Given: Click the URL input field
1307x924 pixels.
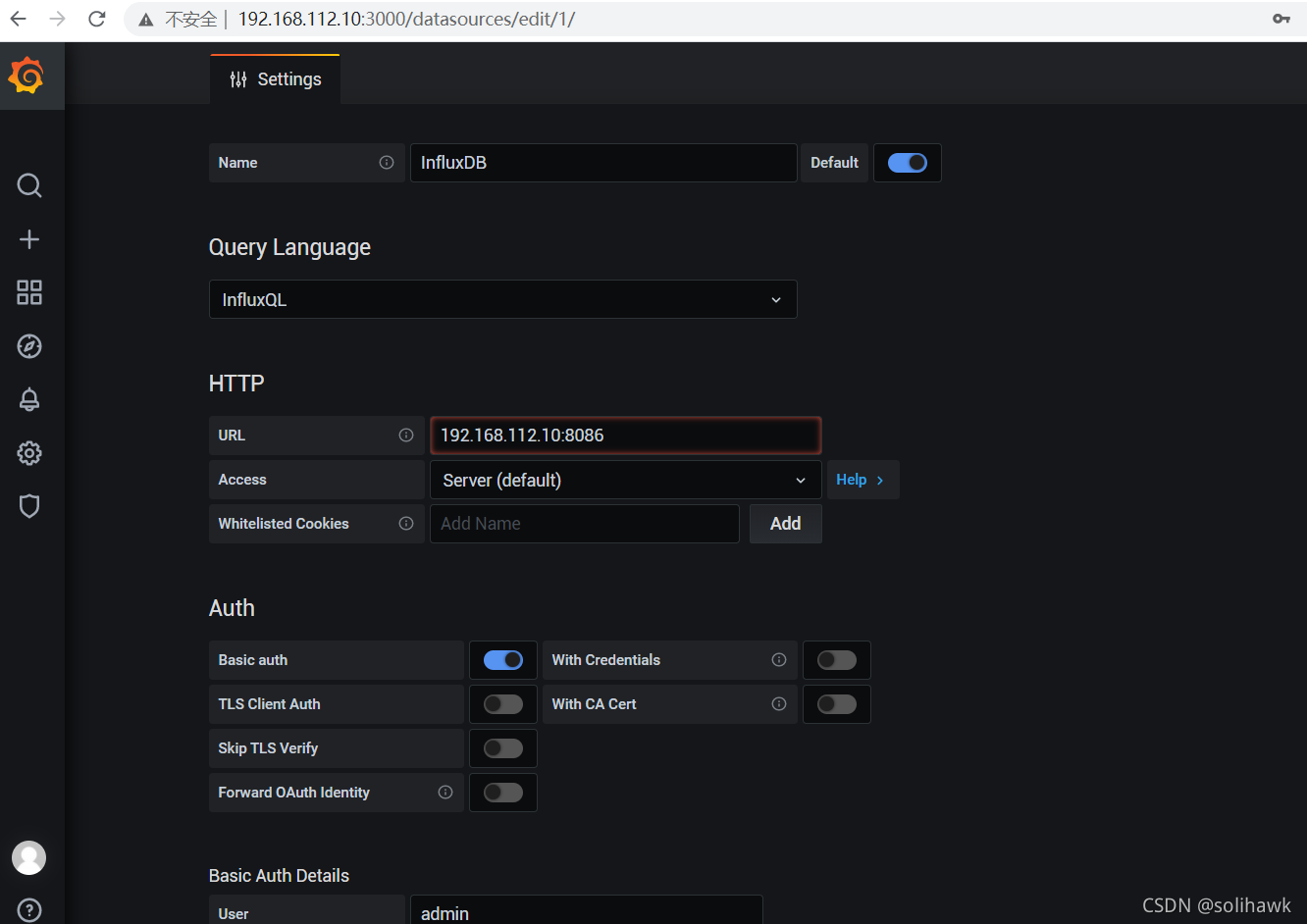Looking at the screenshot, I should pos(625,436).
